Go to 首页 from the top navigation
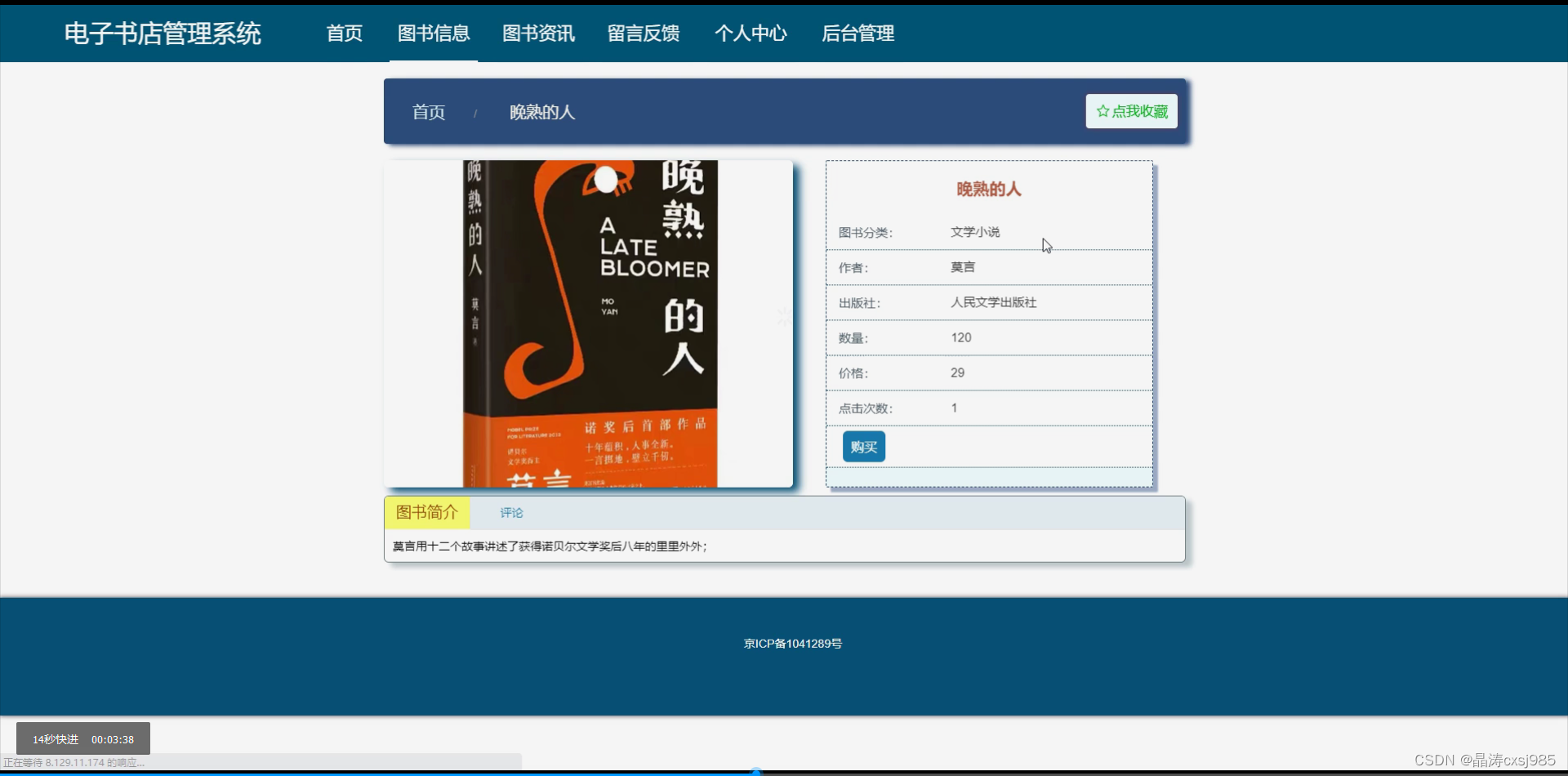1568x776 pixels. coord(343,33)
